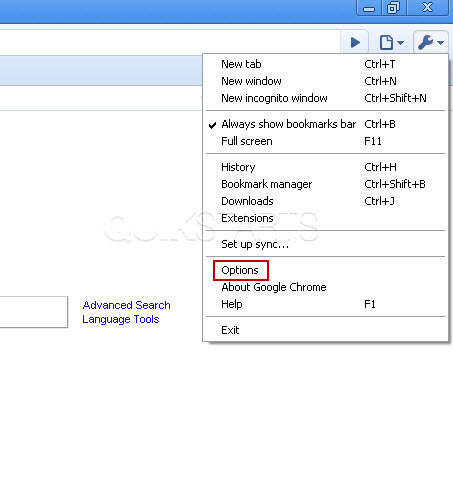Open Options in the menu

click(325, 270)
